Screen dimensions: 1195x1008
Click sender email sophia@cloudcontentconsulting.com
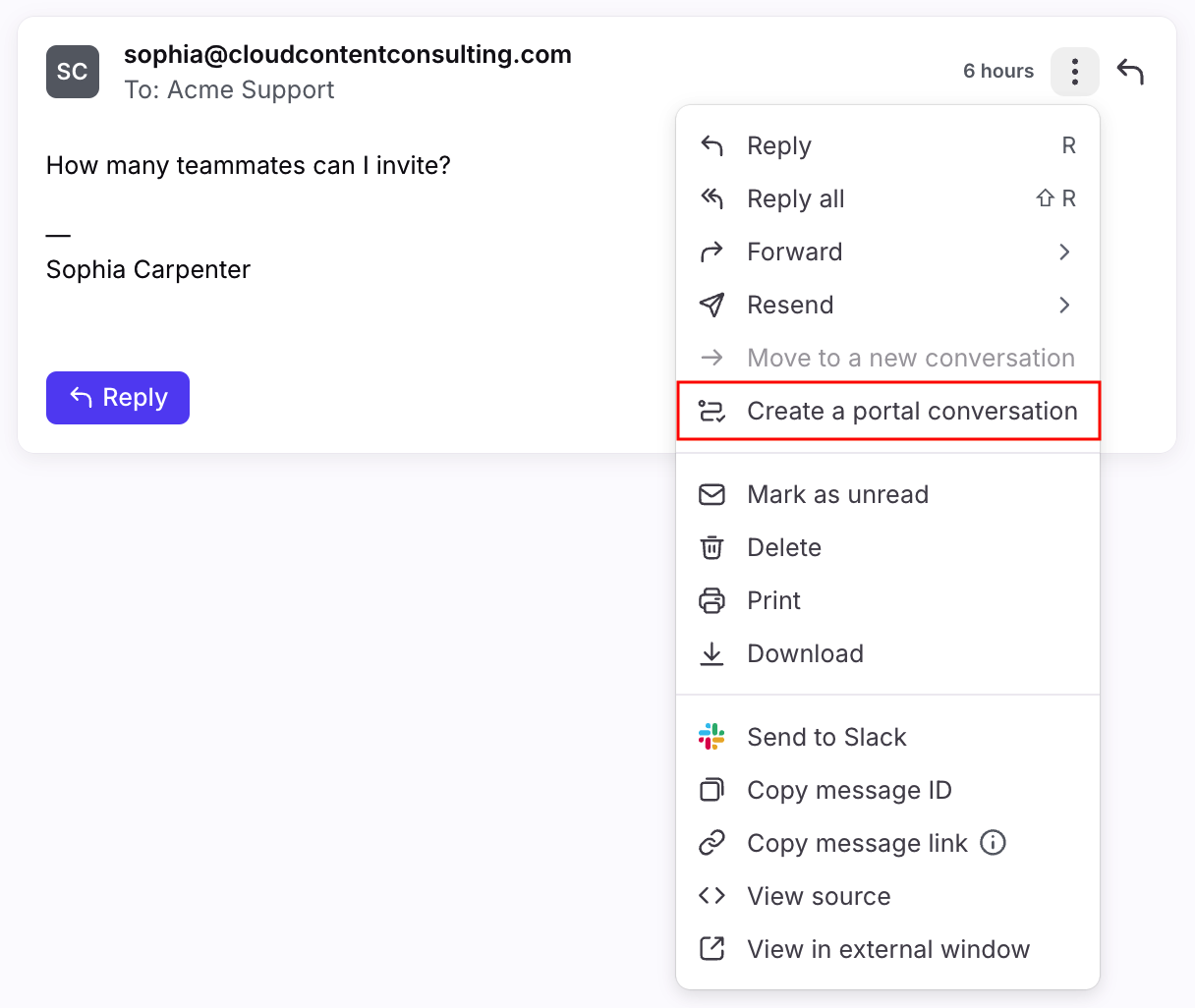coord(347,55)
